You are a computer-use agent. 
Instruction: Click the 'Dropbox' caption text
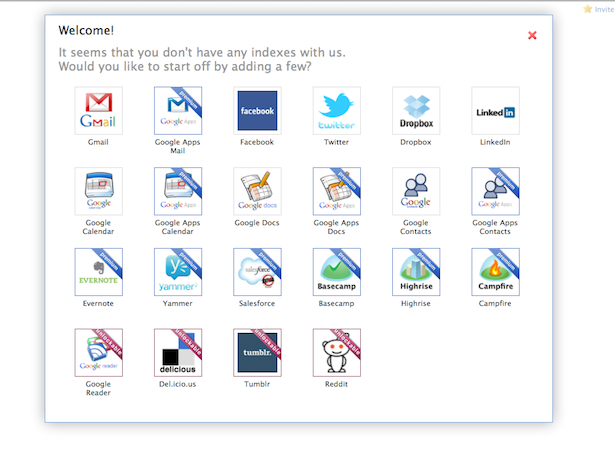point(416,142)
